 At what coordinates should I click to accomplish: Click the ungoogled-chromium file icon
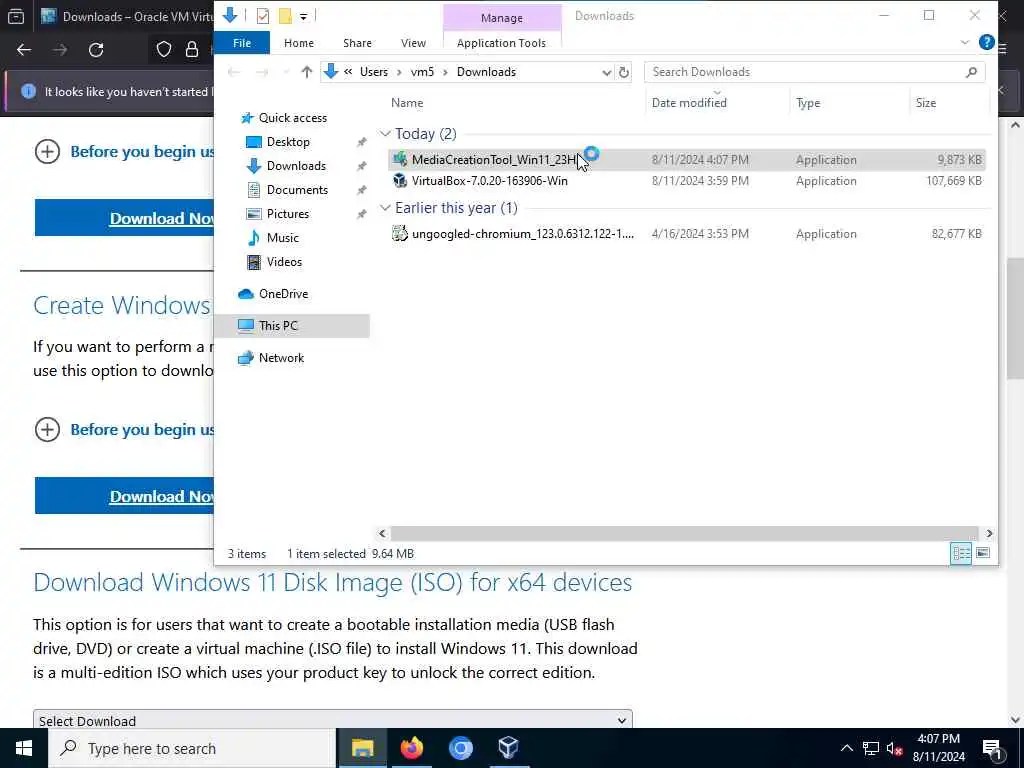[400, 233]
